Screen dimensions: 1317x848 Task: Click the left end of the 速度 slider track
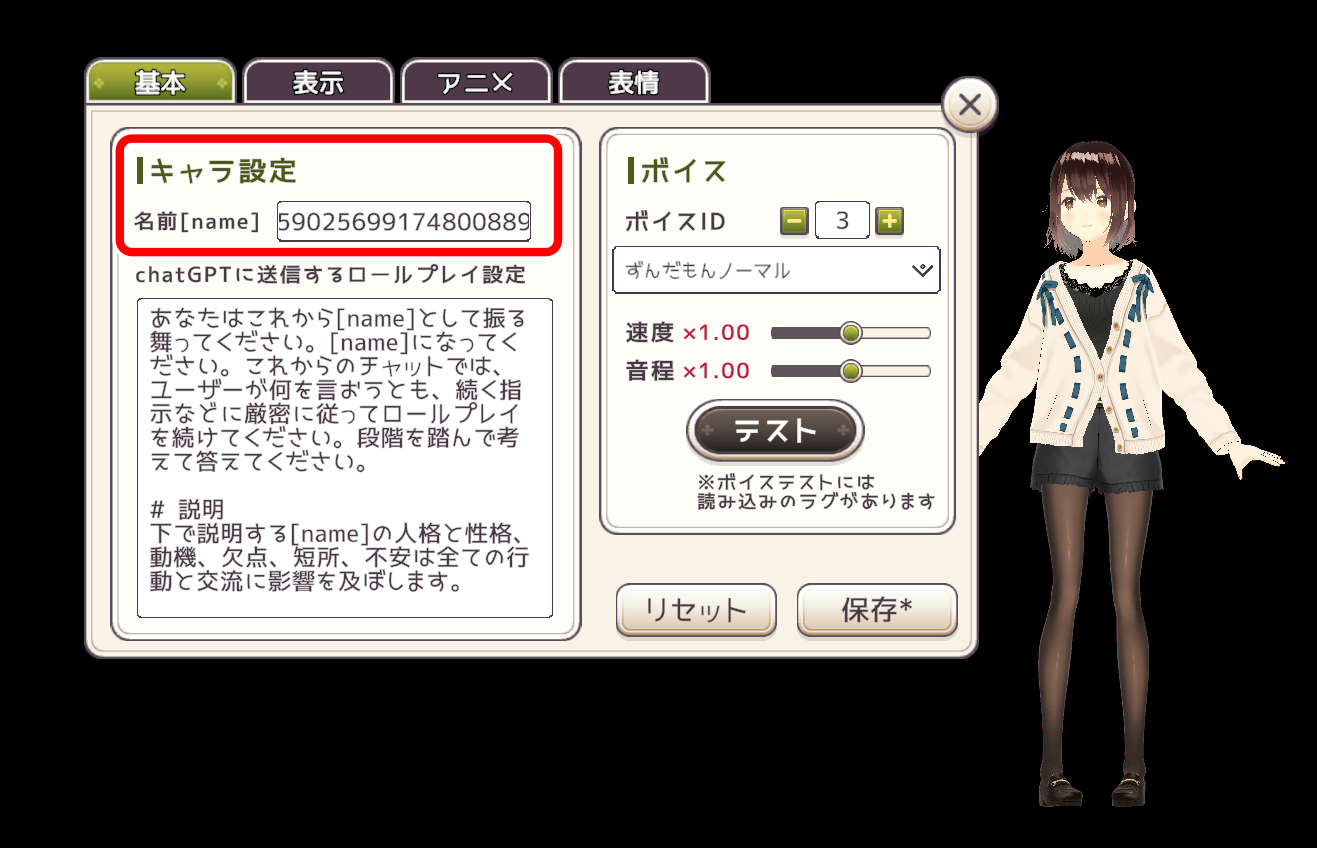pyautogui.click(x=776, y=333)
